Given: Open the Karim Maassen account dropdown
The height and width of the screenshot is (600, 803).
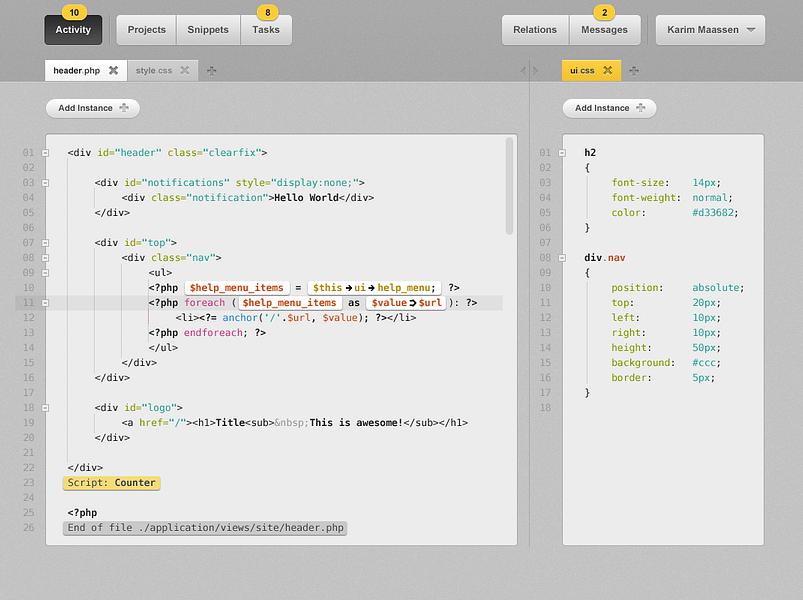Looking at the screenshot, I should [x=709, y=30].
